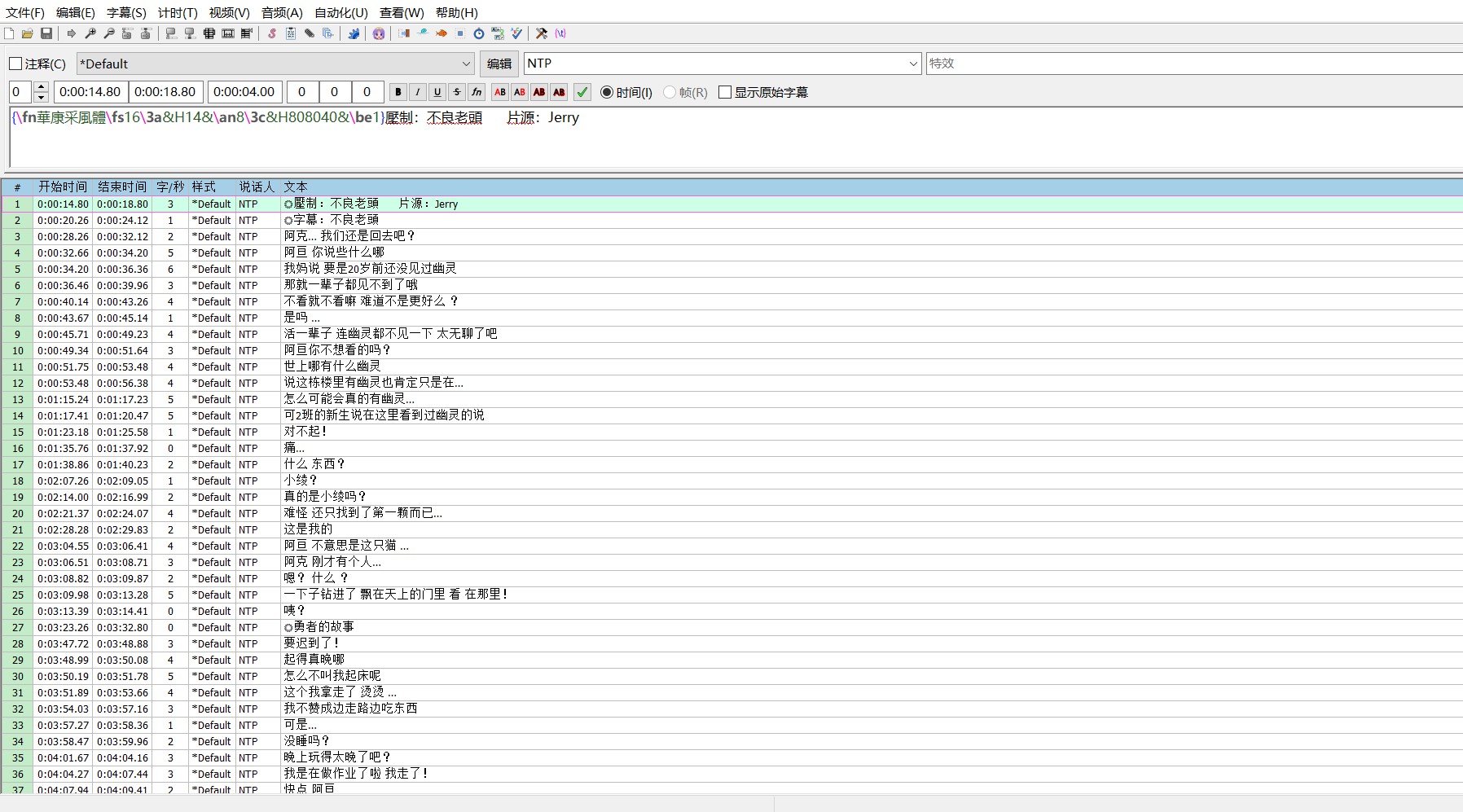This screenshot has height=812, width=1463.
Task: Open the 字幕(S) menu
Action: [x=126, y=12]
